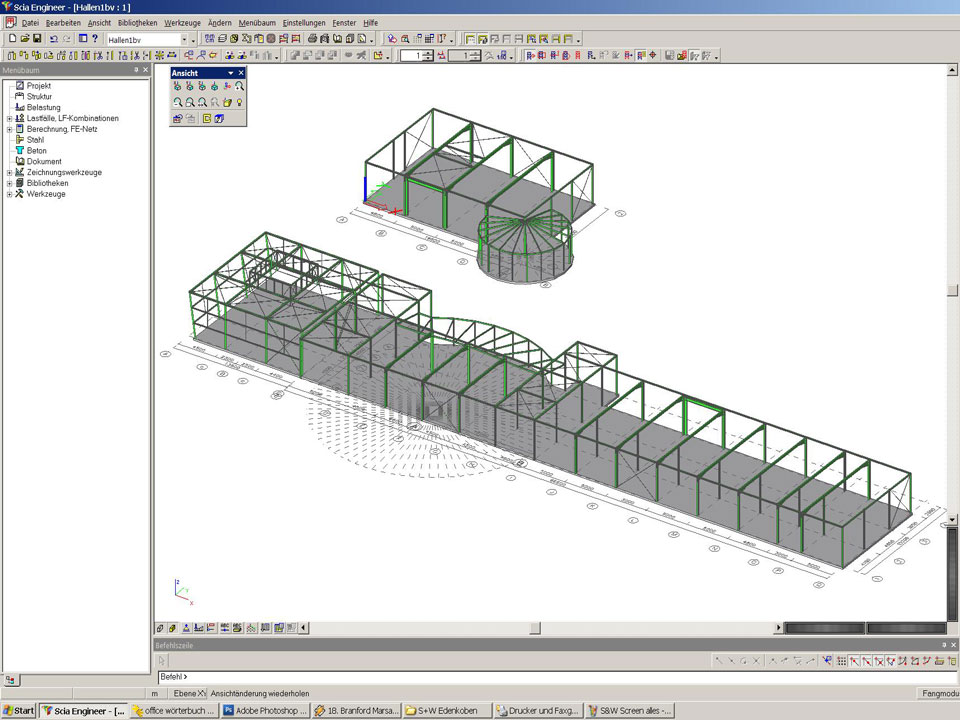Select Belastung in the tree
The image size is (960, 720).
point(43,108)
